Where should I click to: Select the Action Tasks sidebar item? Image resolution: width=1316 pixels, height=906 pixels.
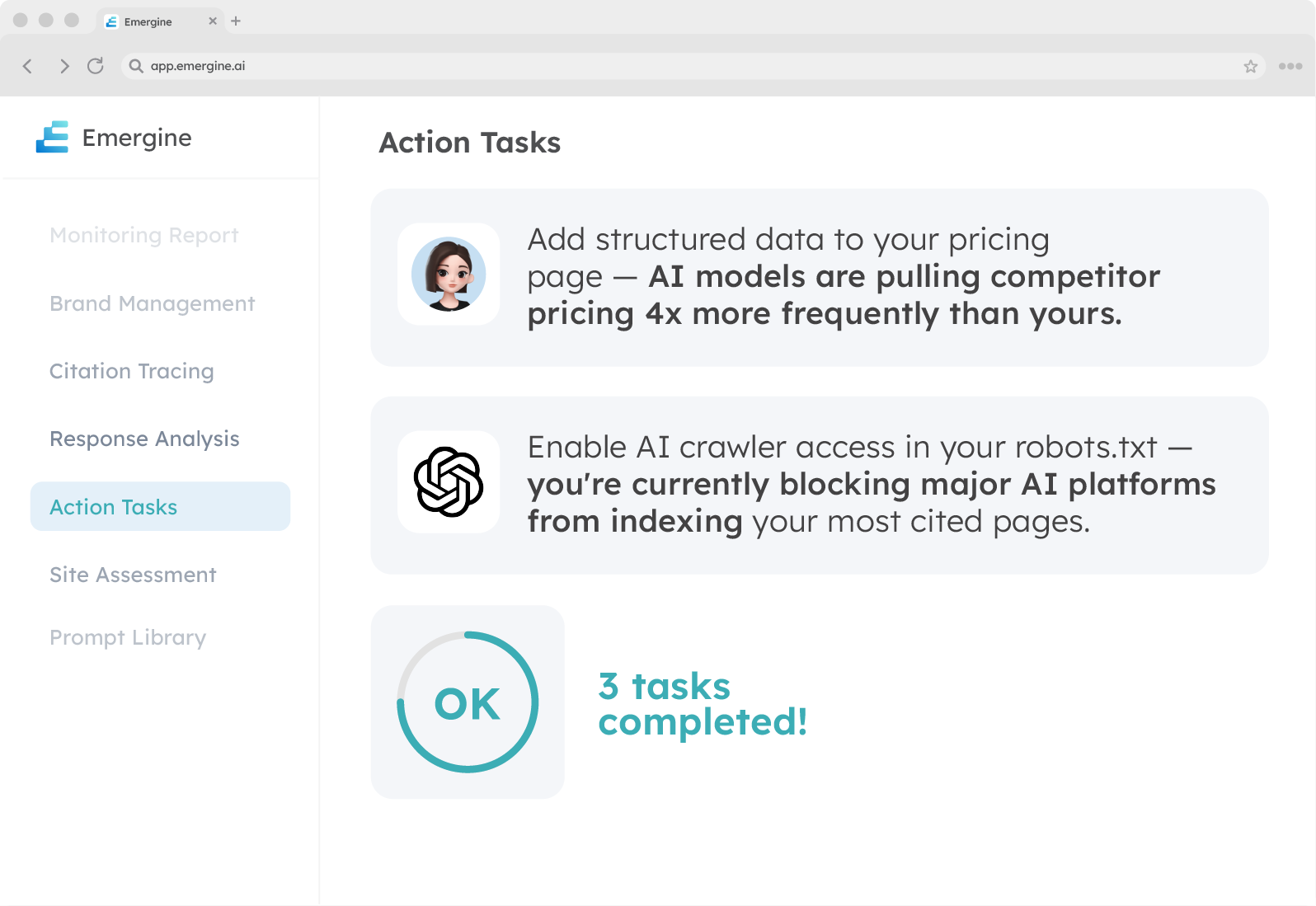coord(160,506)
